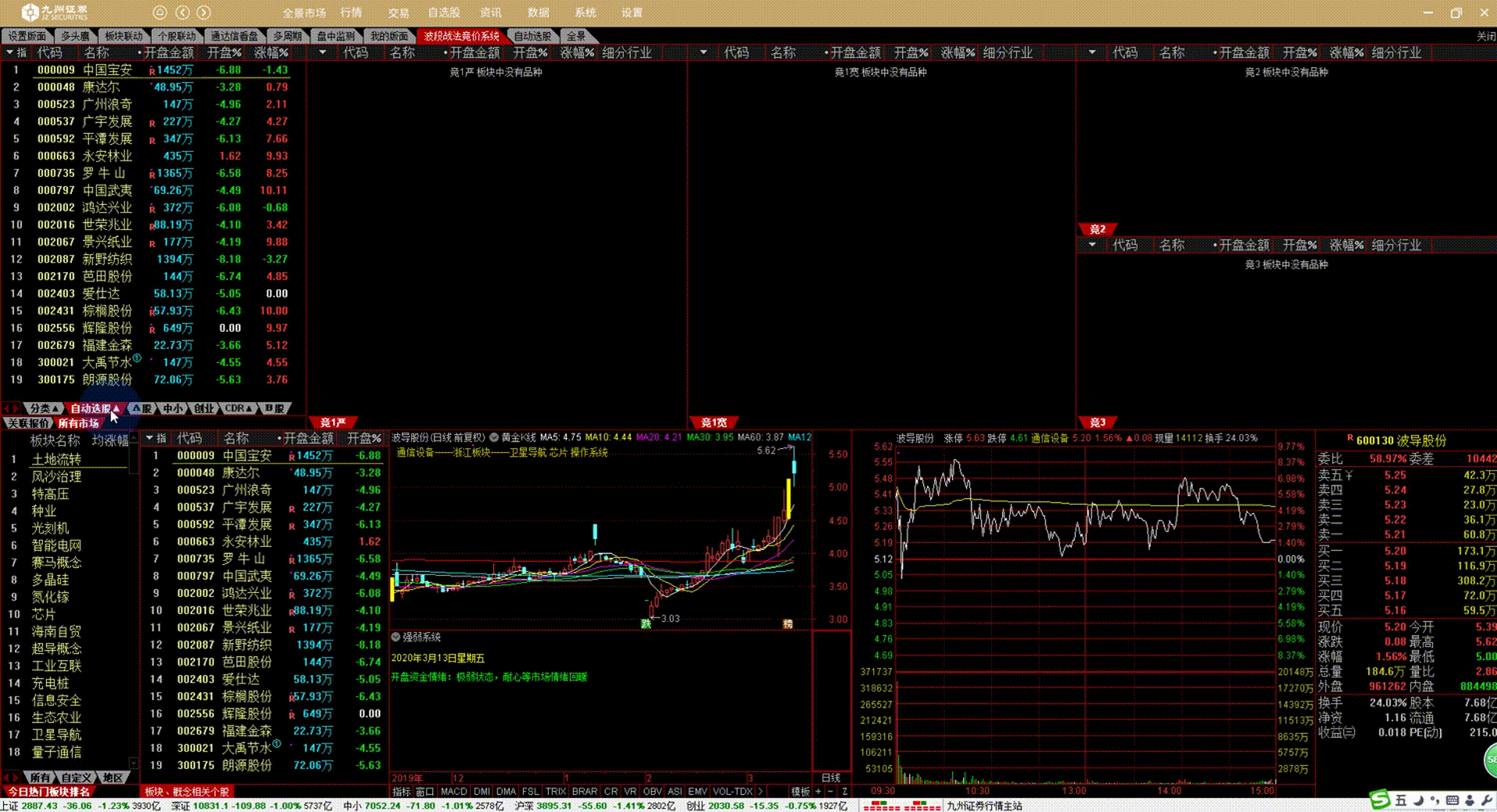Image resolution: width=1497 pixels, height=812 pixels.
Task: Click the plus zoom icon beside 模板
Action: 818,791
